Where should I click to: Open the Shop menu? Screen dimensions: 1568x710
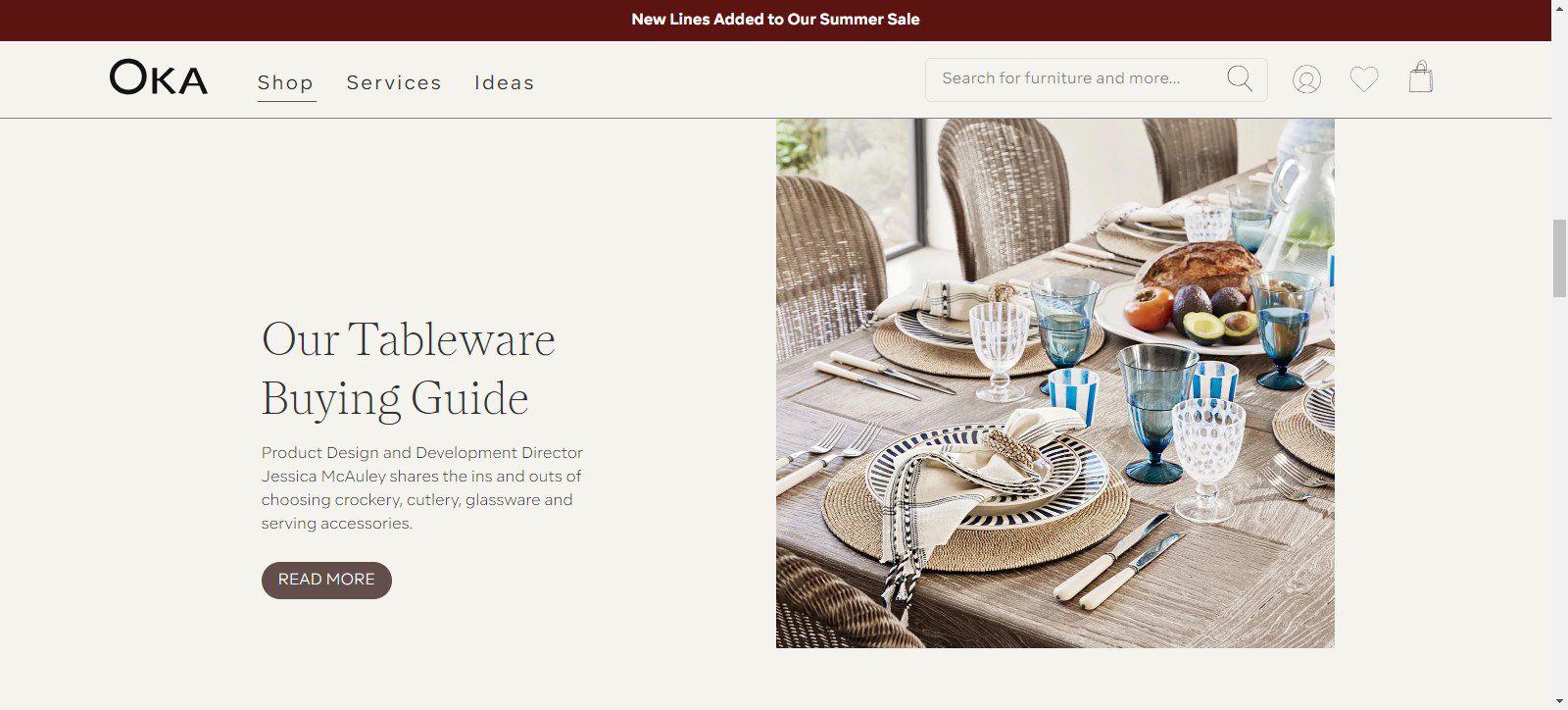pyautogui.click(x=286, y=82)
